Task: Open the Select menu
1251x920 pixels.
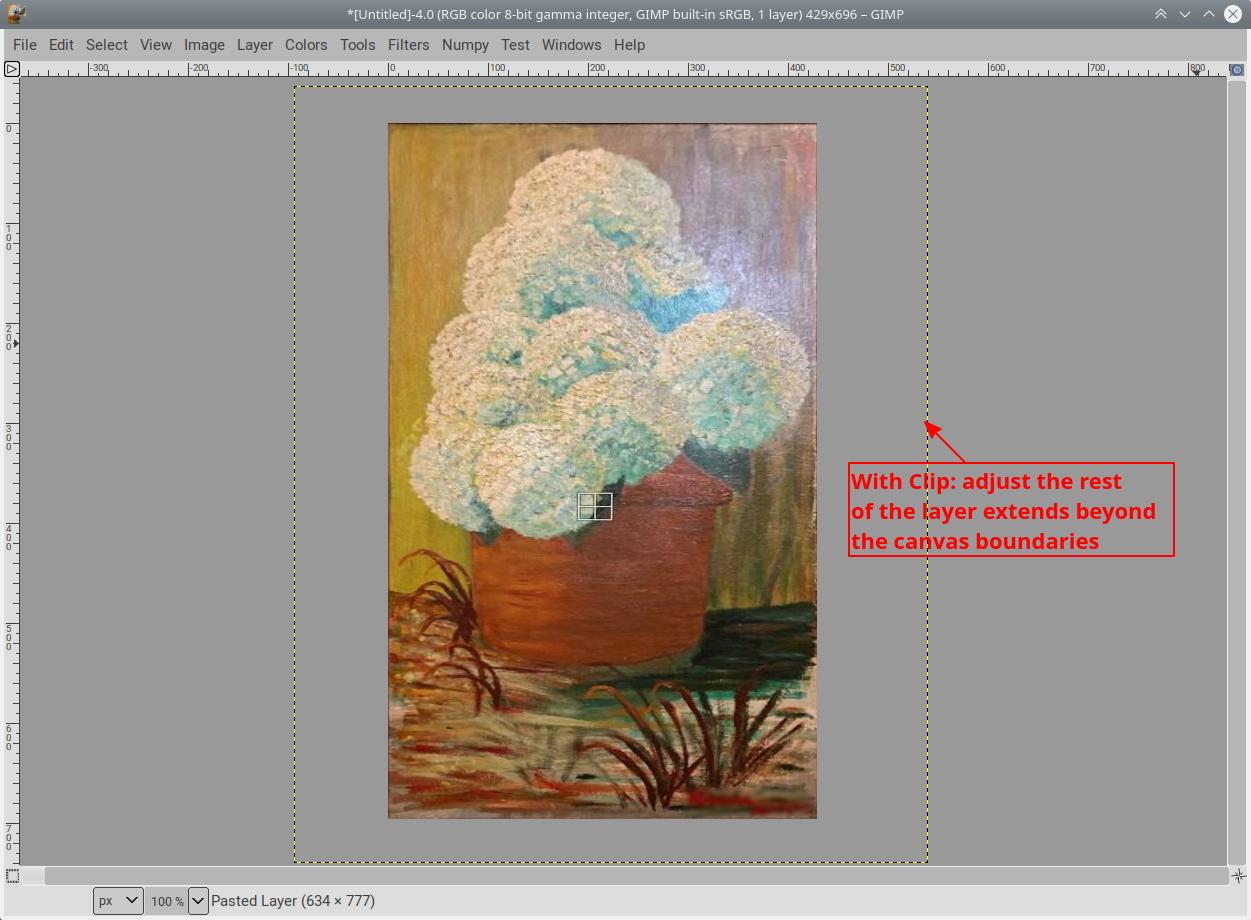Action: [x=107, y=45]
